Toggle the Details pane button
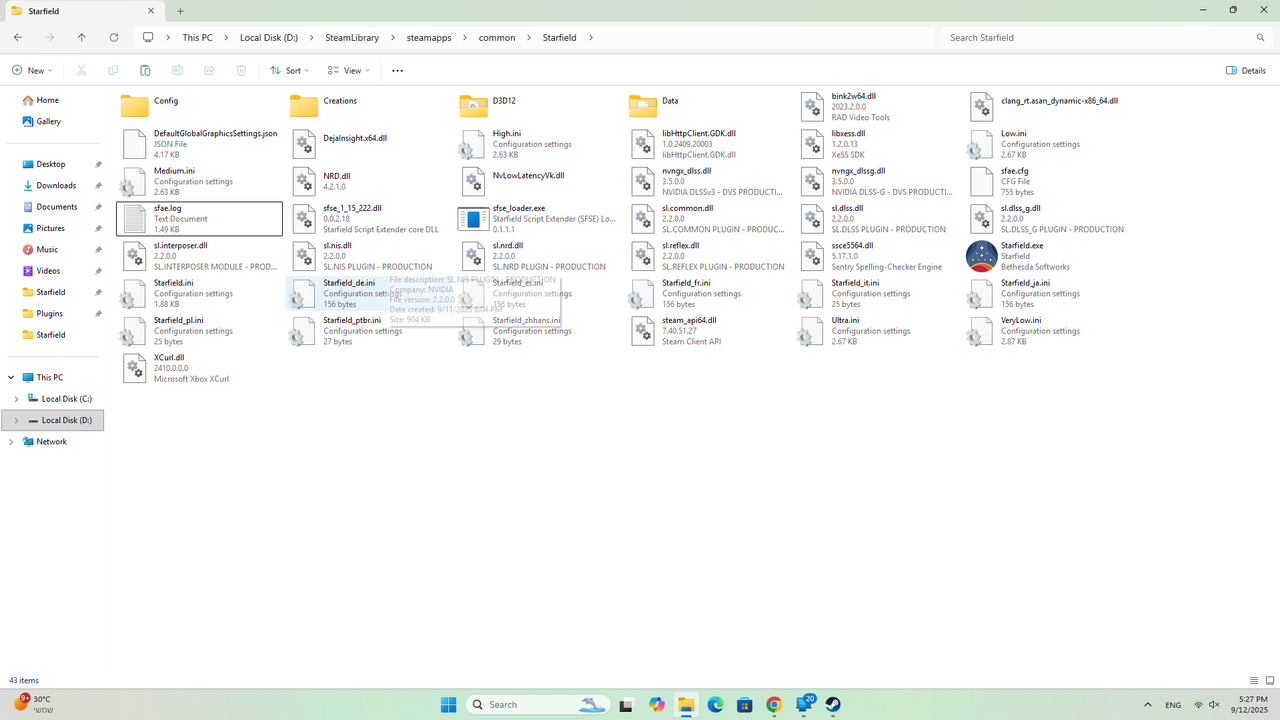Screen dimensions: 1280x720 click(x=1246, y=70)
